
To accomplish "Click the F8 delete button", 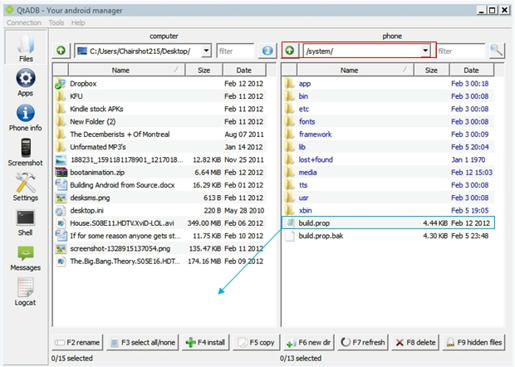I will click(x=415, y=342).
